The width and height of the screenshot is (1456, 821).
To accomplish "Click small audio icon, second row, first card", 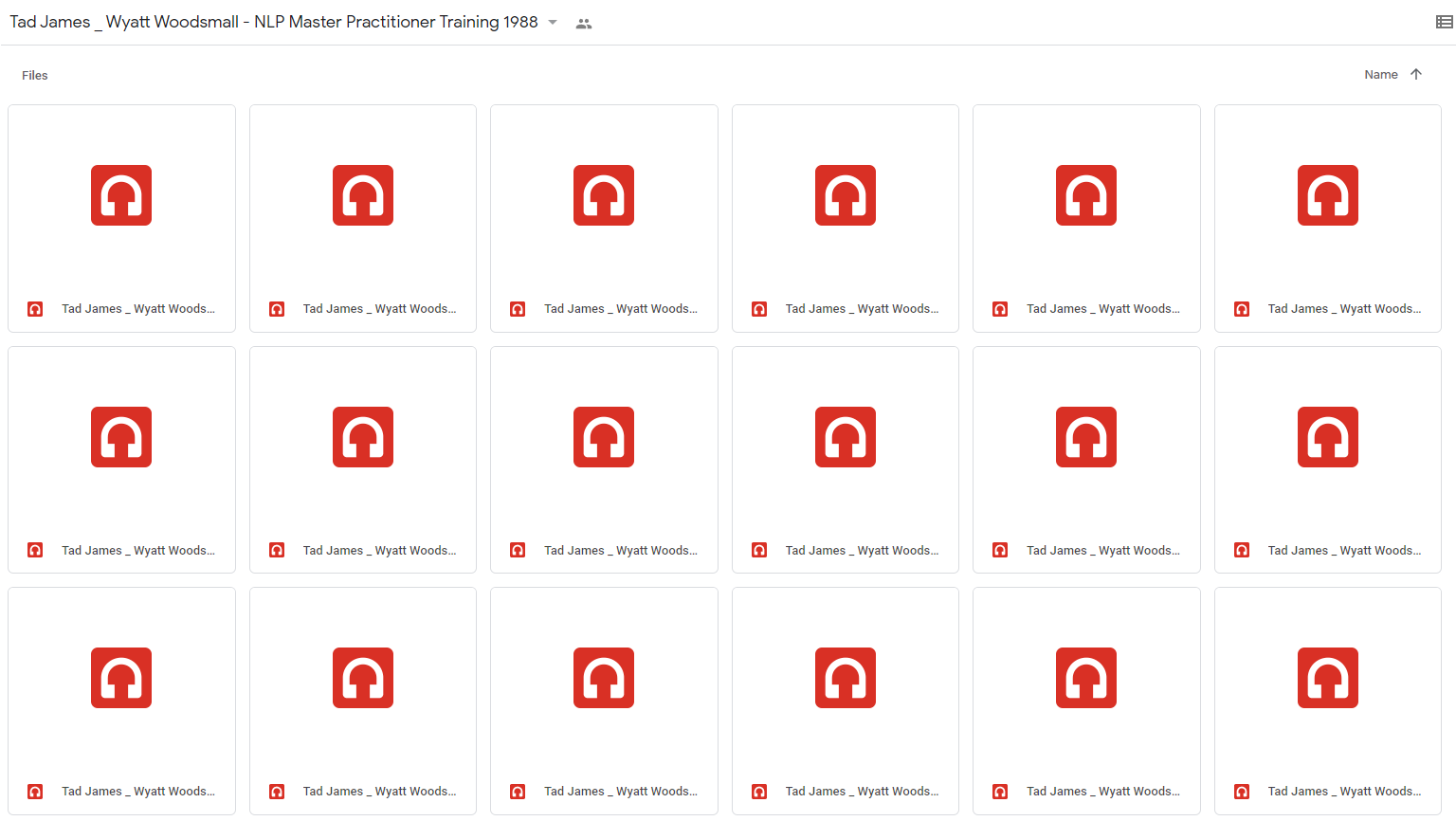I will [35, 550].
